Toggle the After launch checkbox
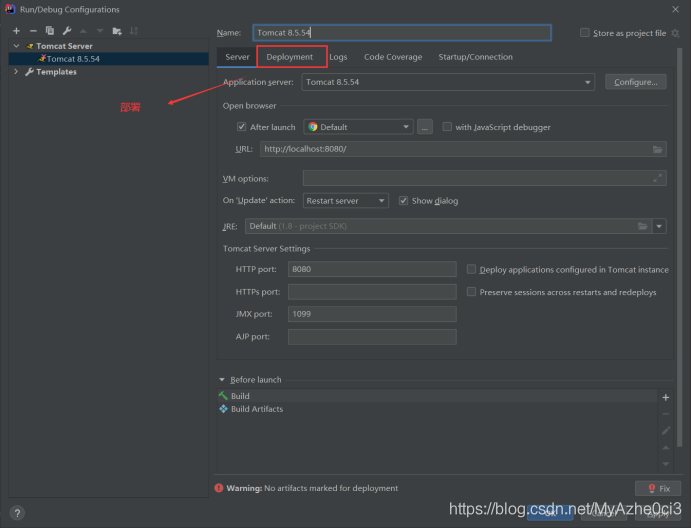692x528 pixels. pos(242,127)
